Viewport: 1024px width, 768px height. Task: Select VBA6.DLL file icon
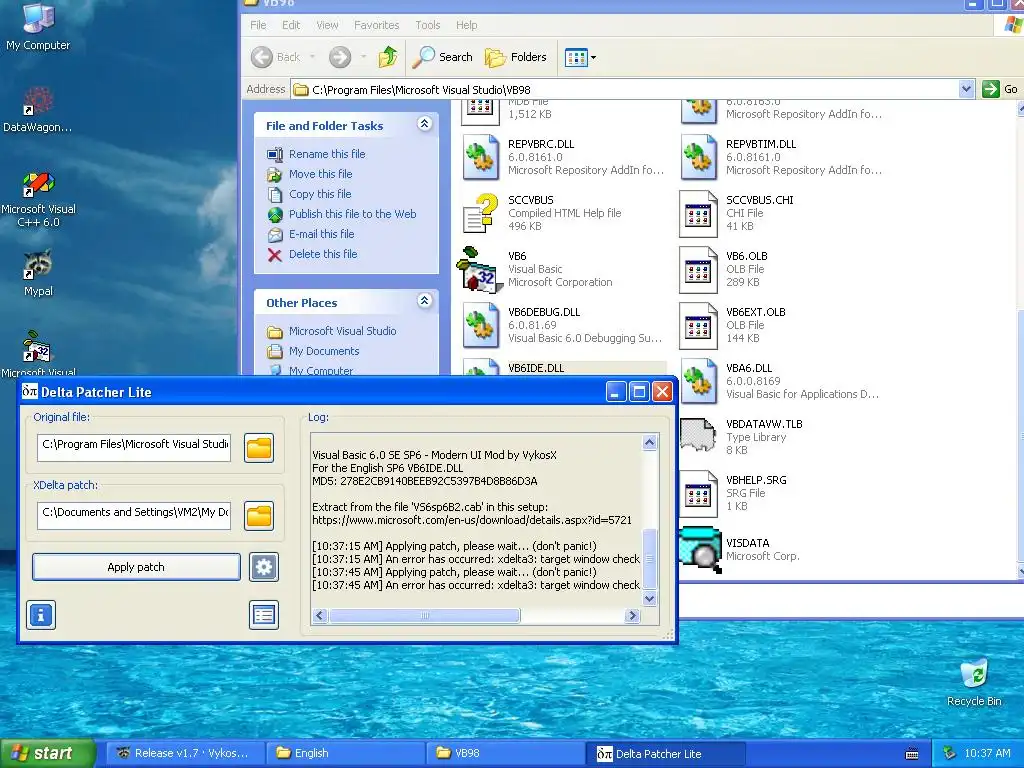698,381
